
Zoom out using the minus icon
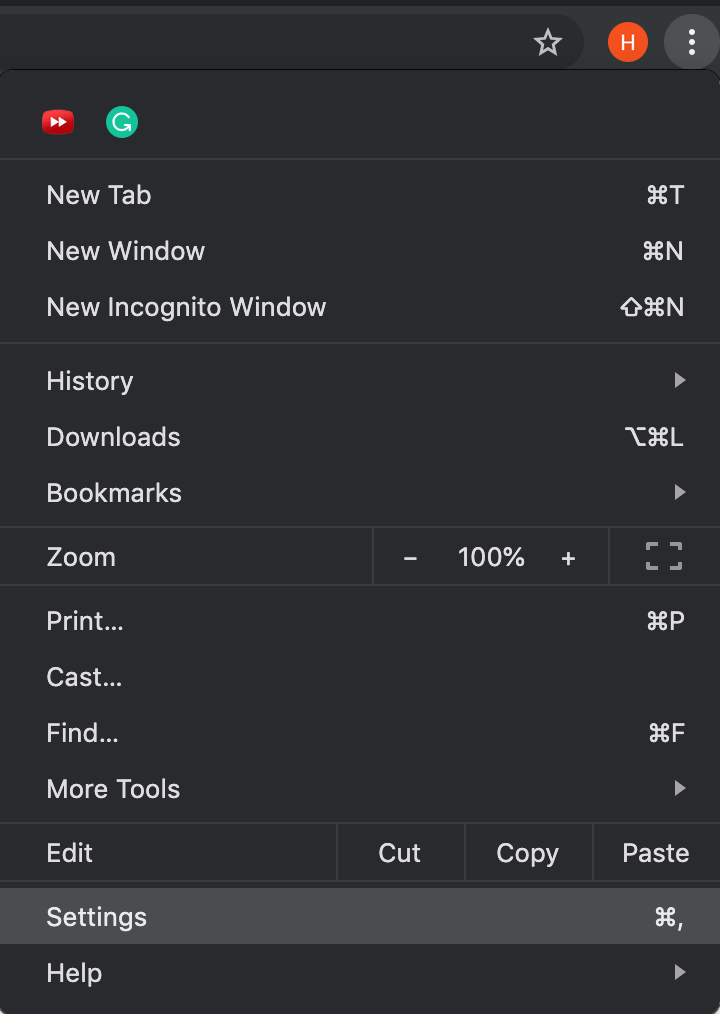click(x=410, y=557)
